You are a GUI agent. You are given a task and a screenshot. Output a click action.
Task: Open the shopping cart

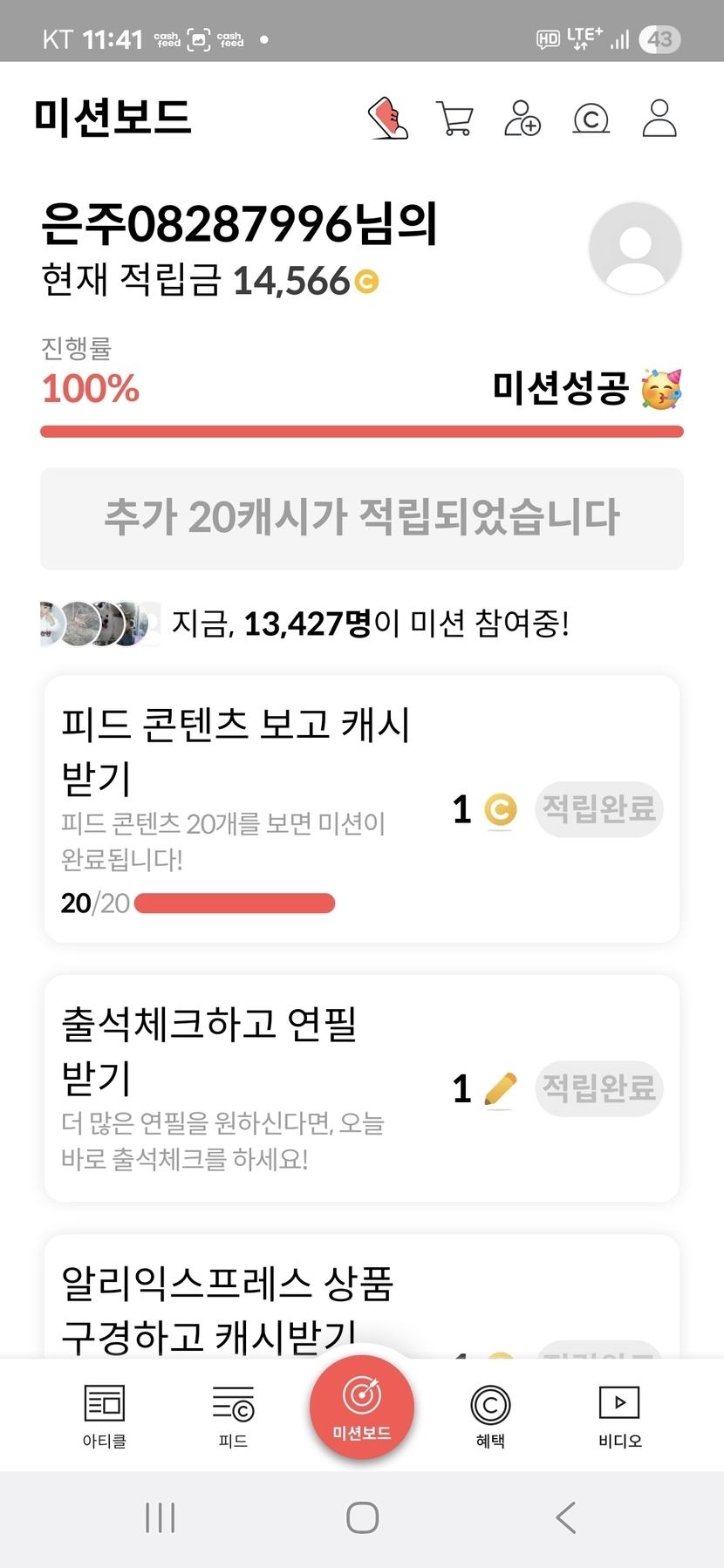tap(454, 119)
